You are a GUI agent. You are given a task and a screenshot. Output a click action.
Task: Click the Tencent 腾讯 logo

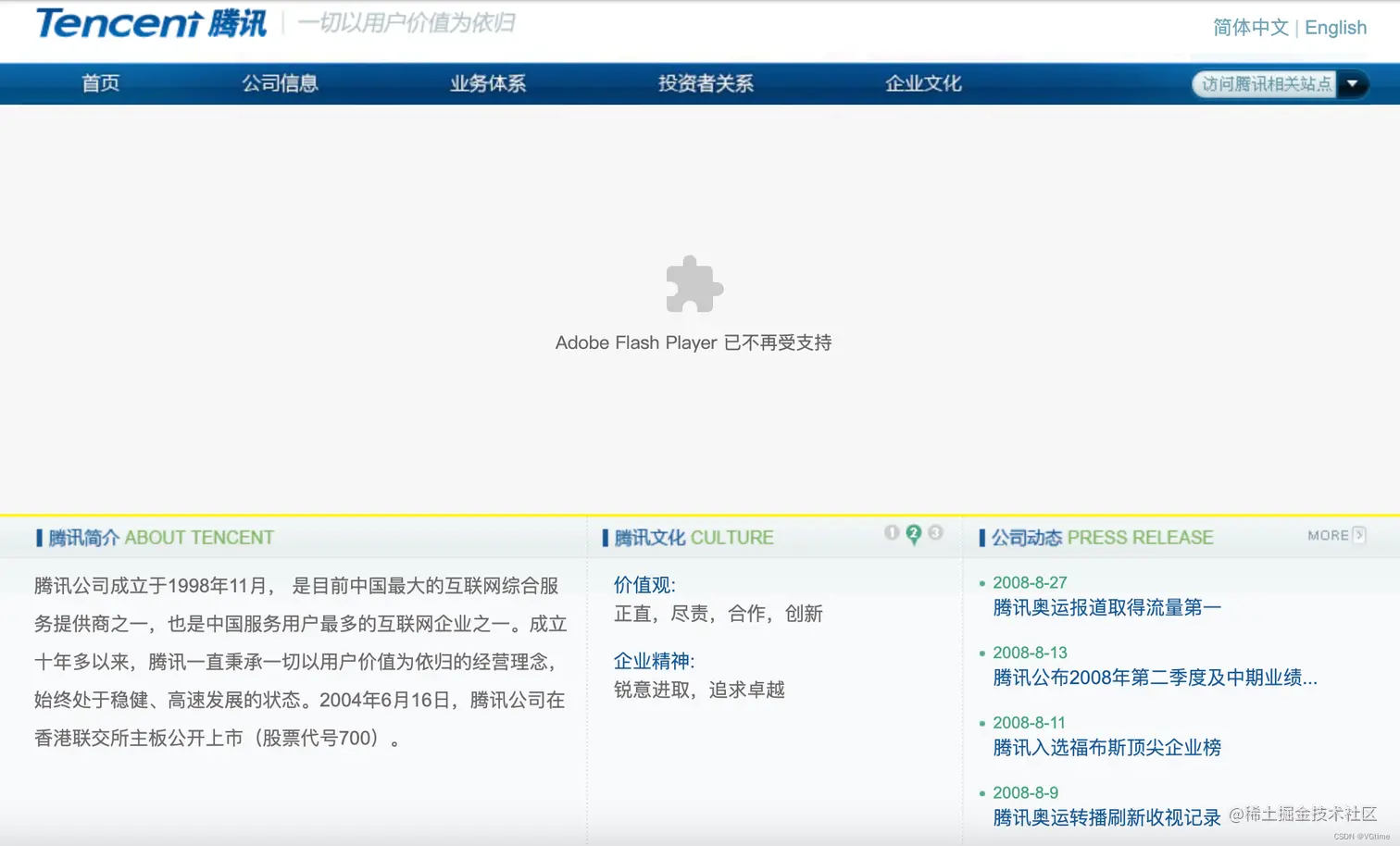151,23
